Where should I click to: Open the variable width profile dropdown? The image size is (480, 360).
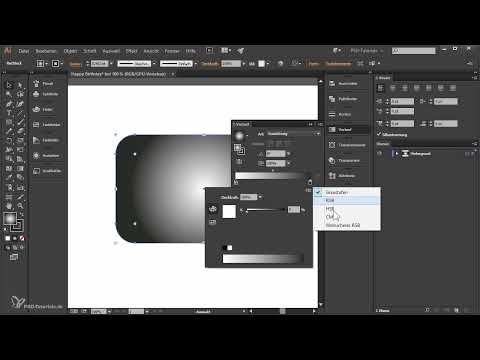tap(154, 63)
